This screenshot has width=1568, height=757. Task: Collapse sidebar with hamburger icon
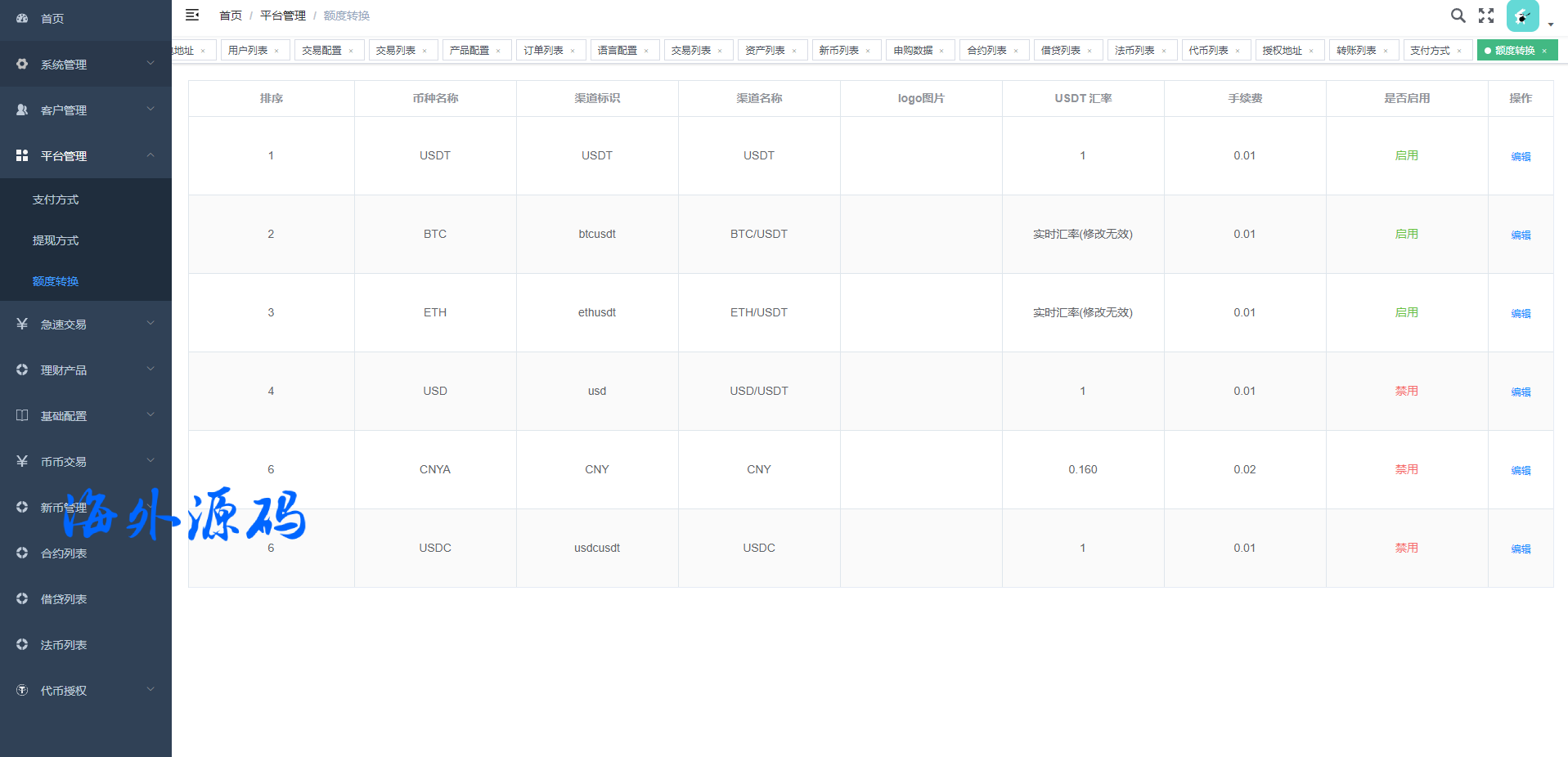(192, 15)
